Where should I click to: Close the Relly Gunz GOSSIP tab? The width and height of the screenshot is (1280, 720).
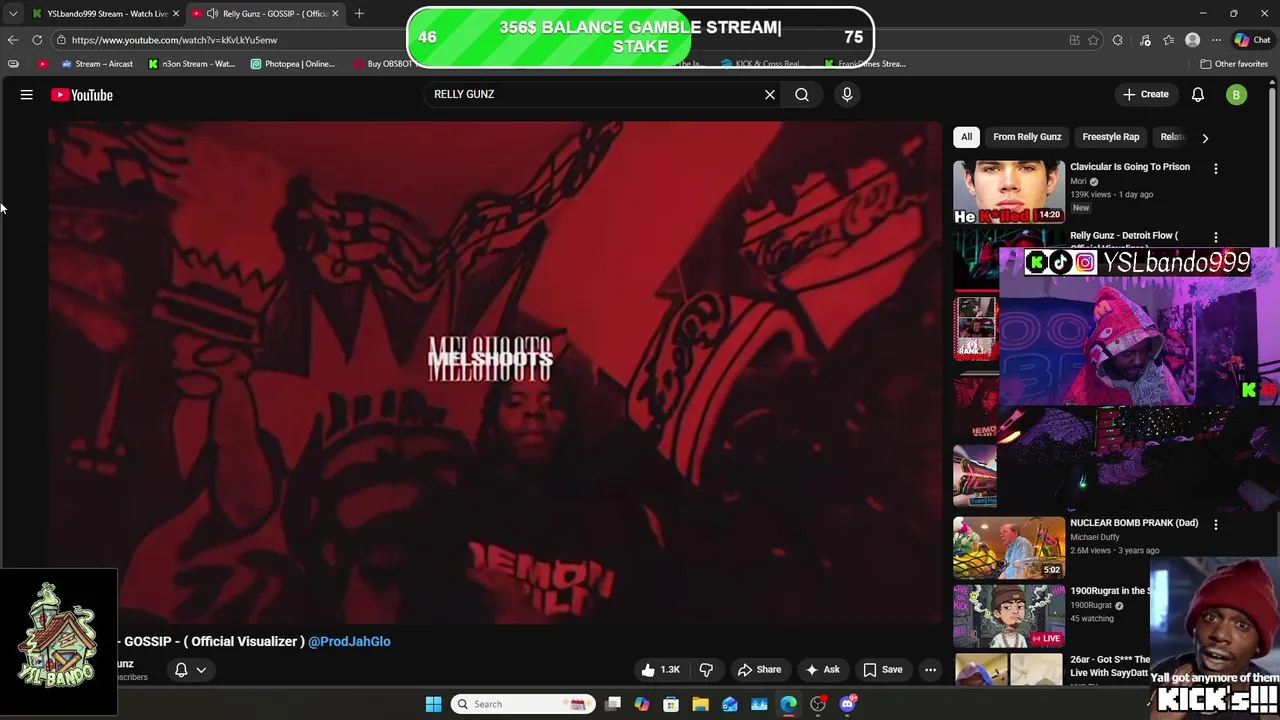(335, 13)
